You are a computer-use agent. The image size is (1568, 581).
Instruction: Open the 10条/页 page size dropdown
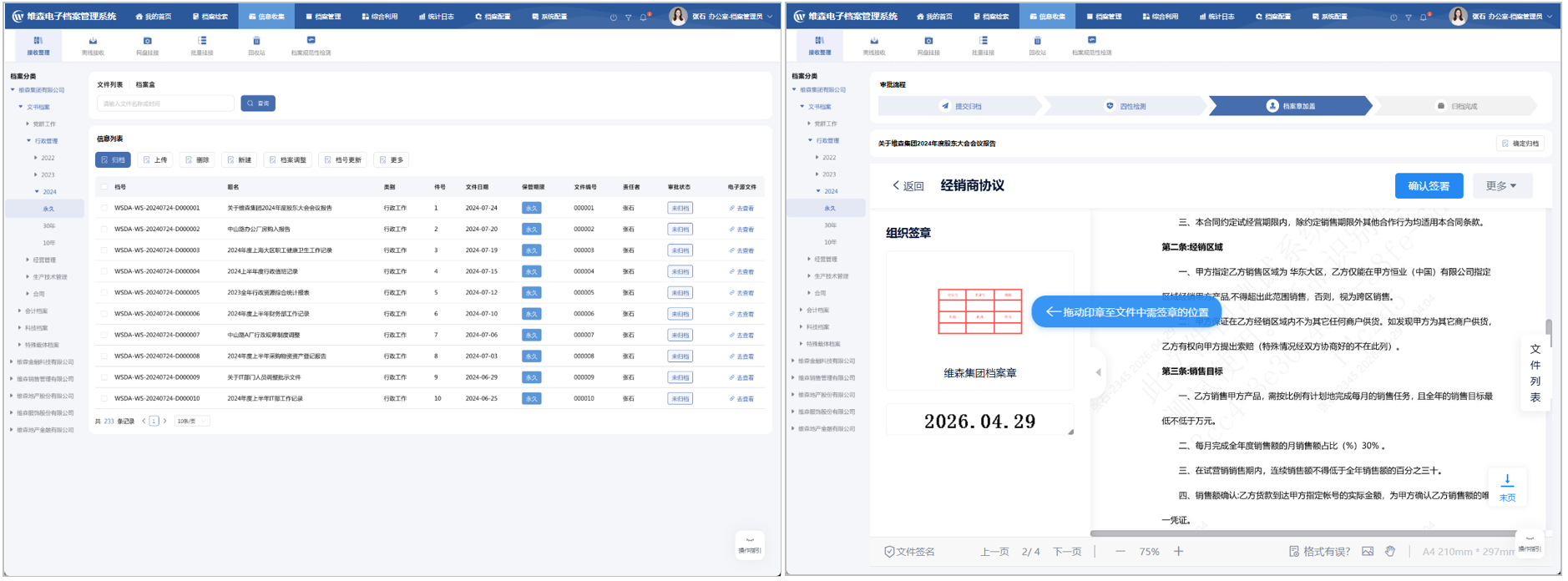pos(192,422)
